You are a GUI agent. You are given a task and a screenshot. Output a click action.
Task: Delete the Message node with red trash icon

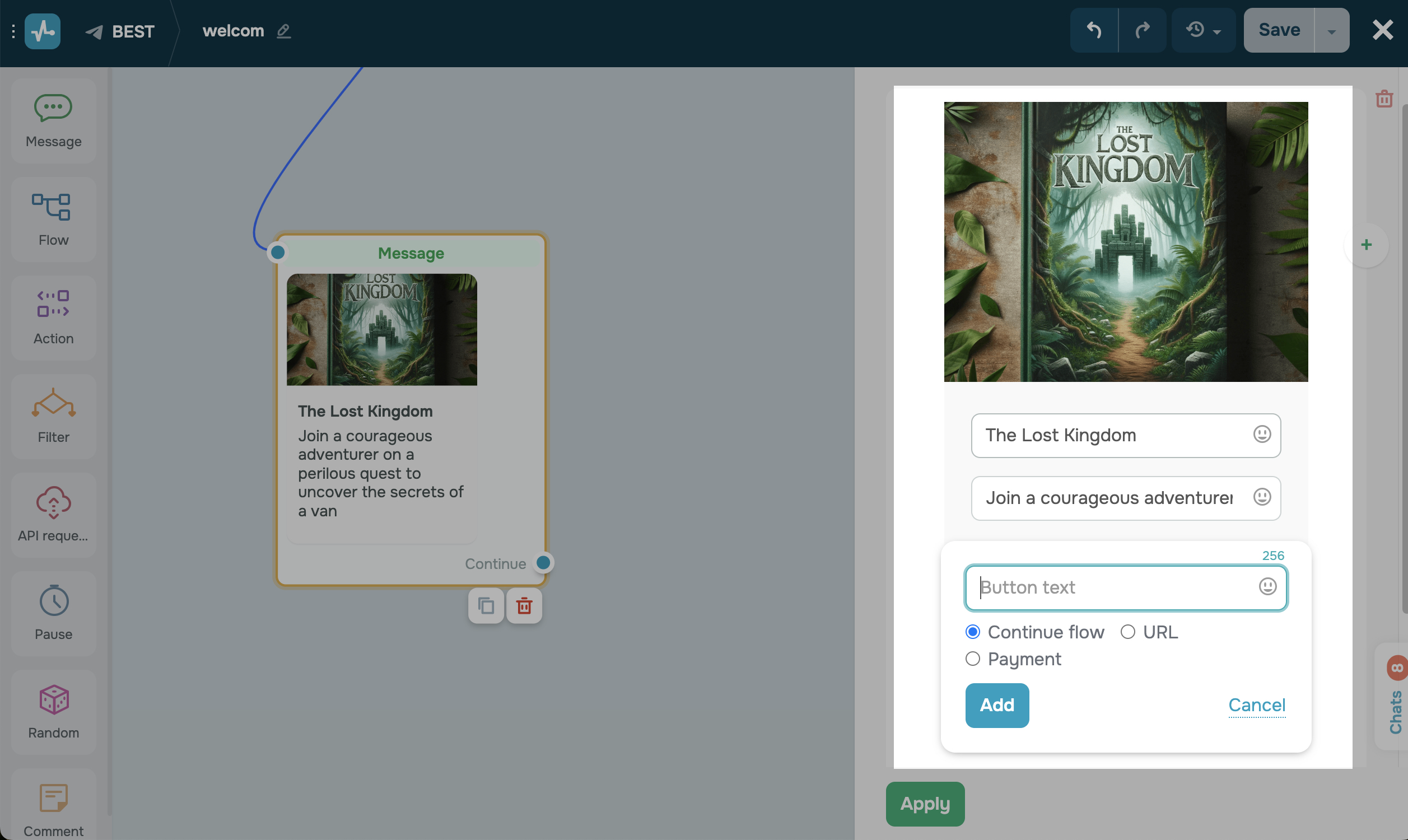coord(524,606)
